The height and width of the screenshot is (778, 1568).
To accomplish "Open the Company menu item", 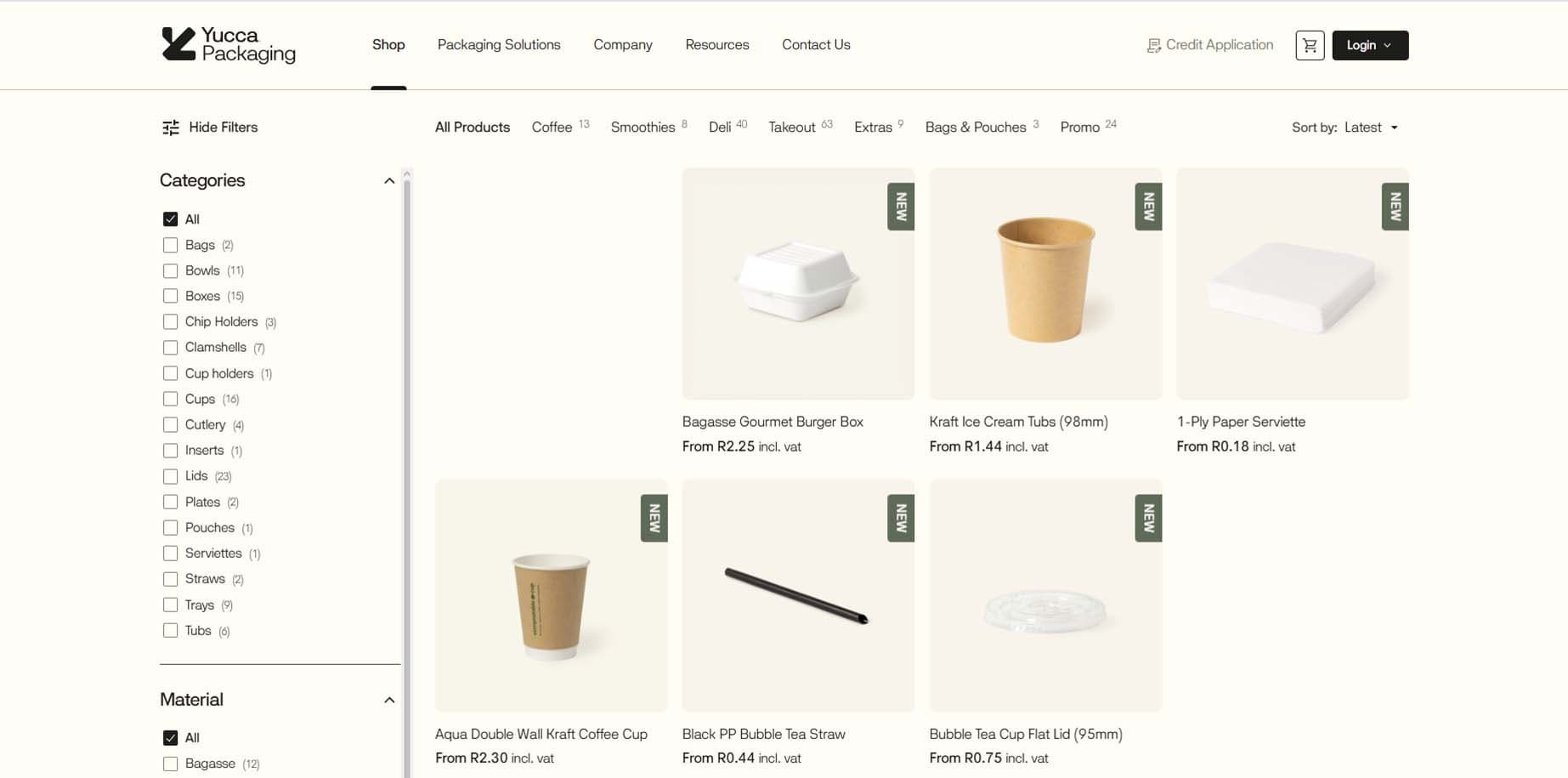I will [623, 45].
